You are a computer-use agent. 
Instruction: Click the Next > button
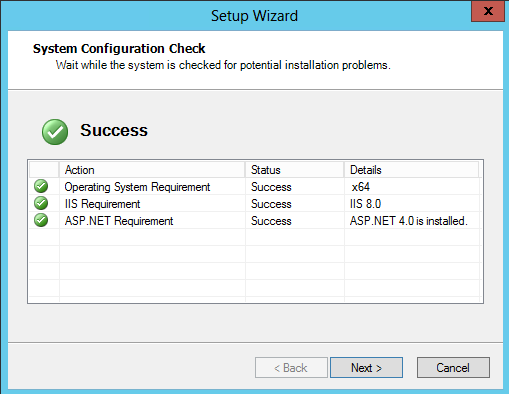pyautogui.click(x=366, y=368)
